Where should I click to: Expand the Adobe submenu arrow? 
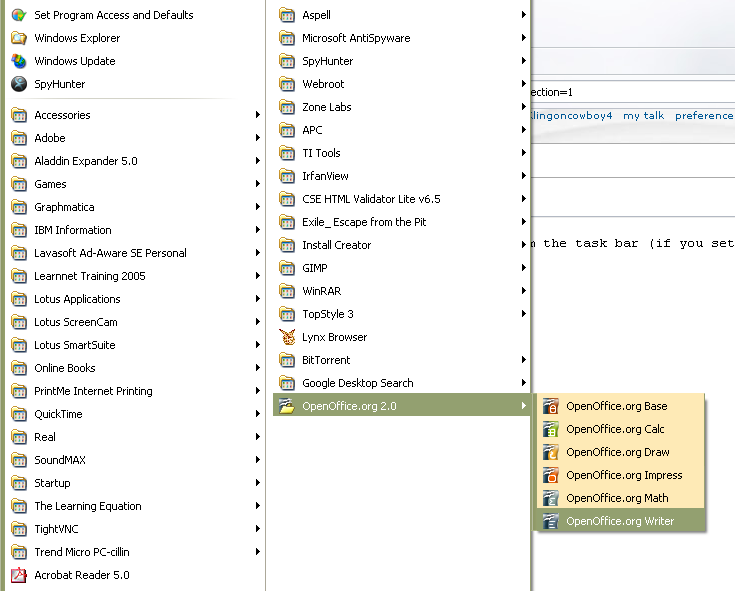[257, 138]
